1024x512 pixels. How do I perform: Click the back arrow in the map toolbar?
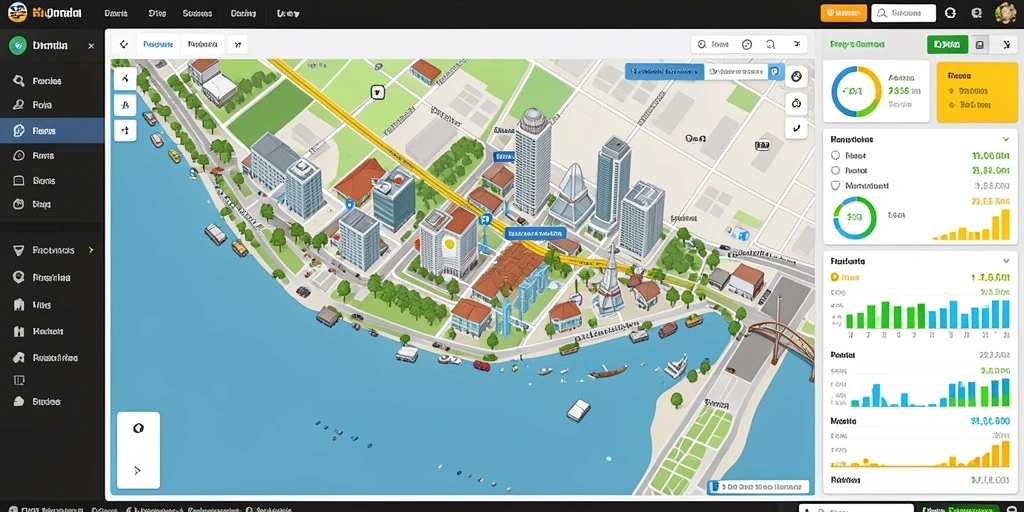124,44
